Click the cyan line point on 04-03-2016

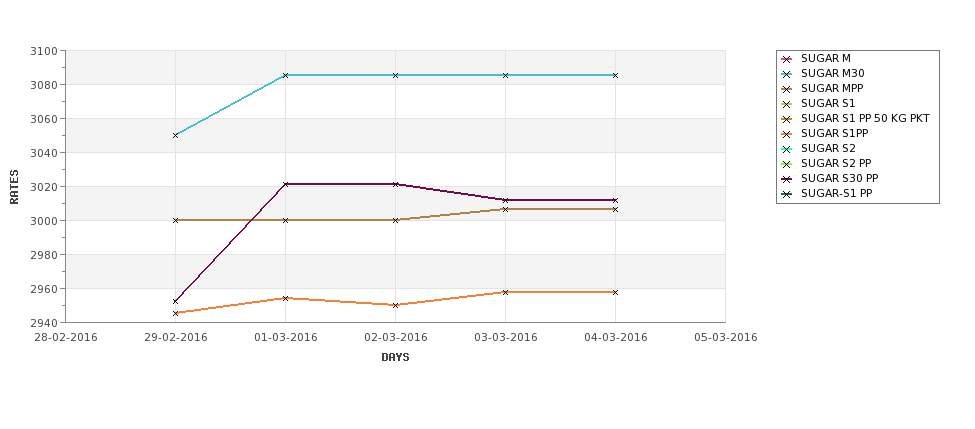615,75
